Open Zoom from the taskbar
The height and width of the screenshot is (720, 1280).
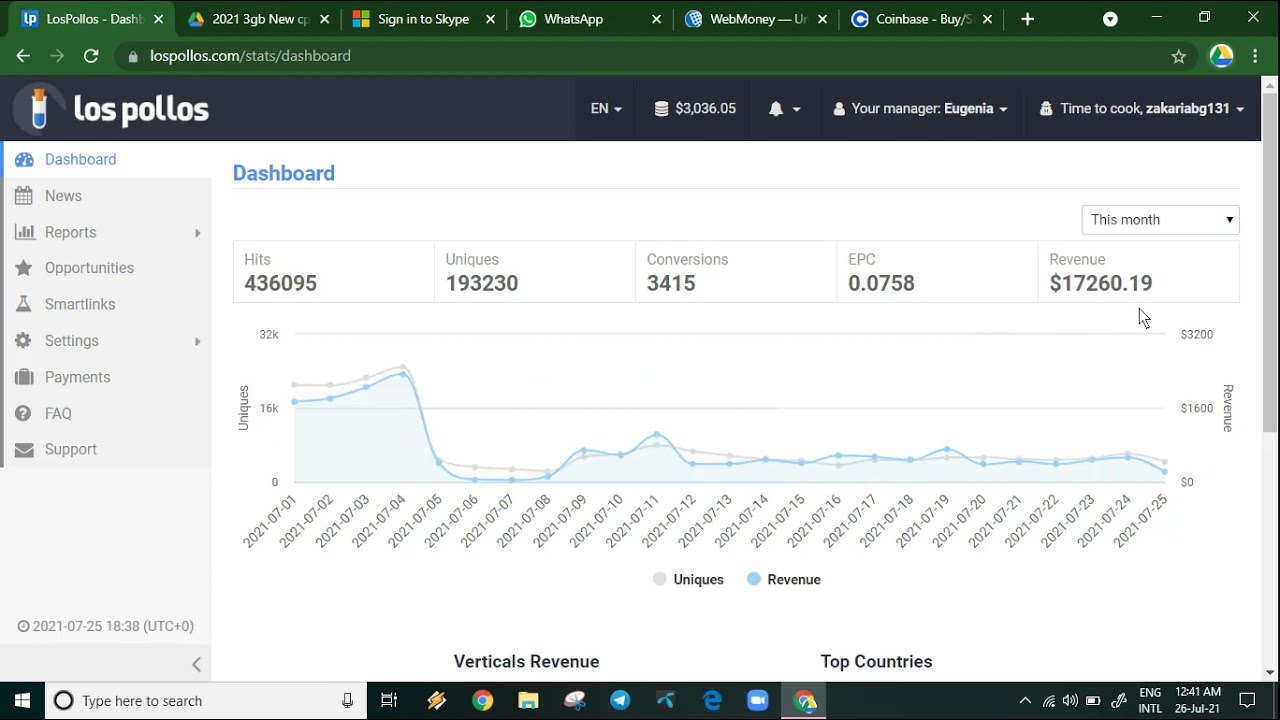pos(758,701)
